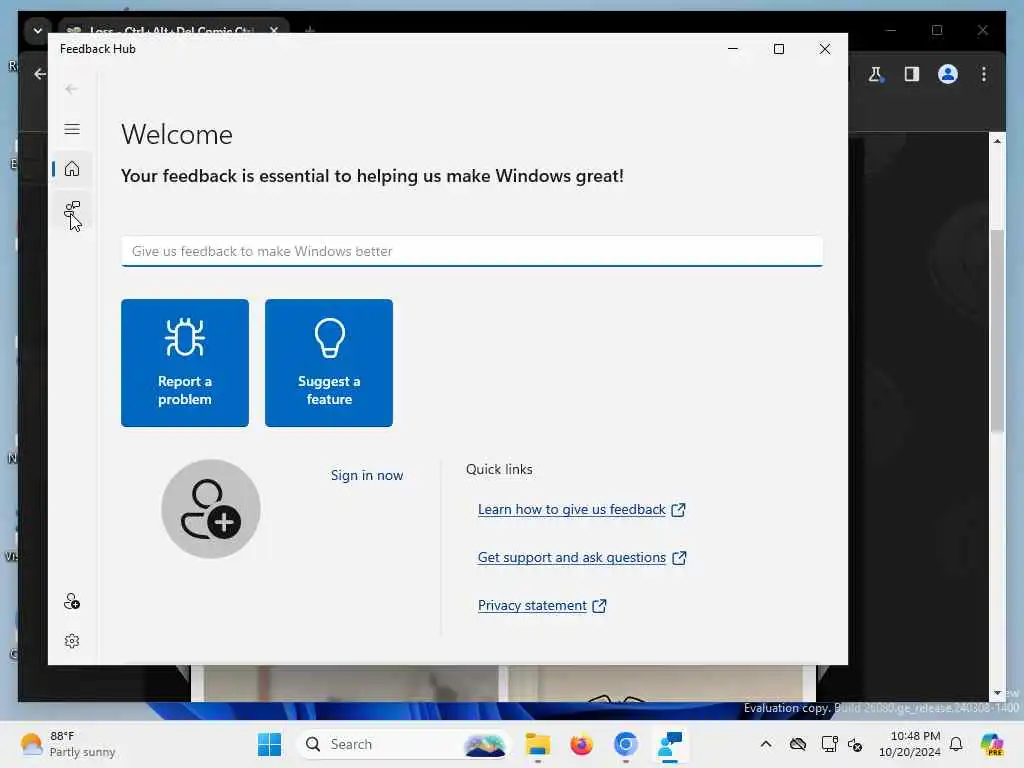Open the Windows Start menu
The width and height of the screenshot is (1024, 768).
pos(269,744)
